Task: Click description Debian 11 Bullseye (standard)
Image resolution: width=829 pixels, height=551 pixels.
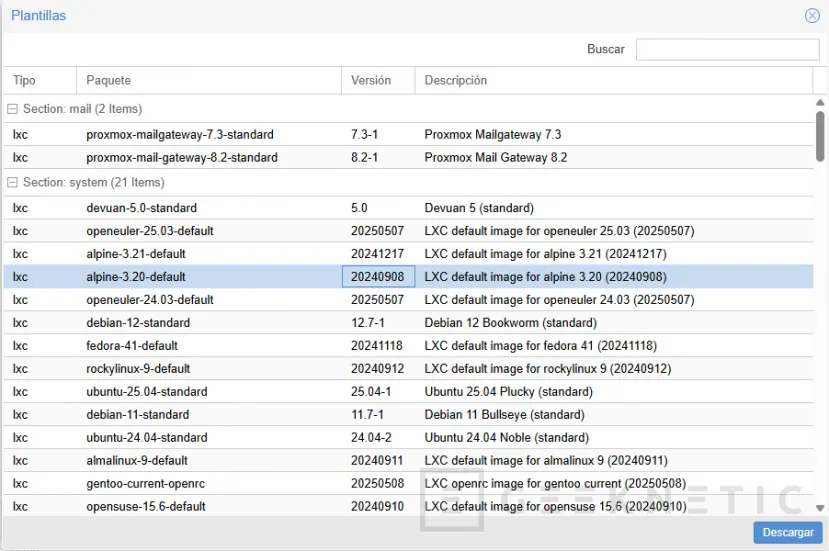Action: pos(504,415)
